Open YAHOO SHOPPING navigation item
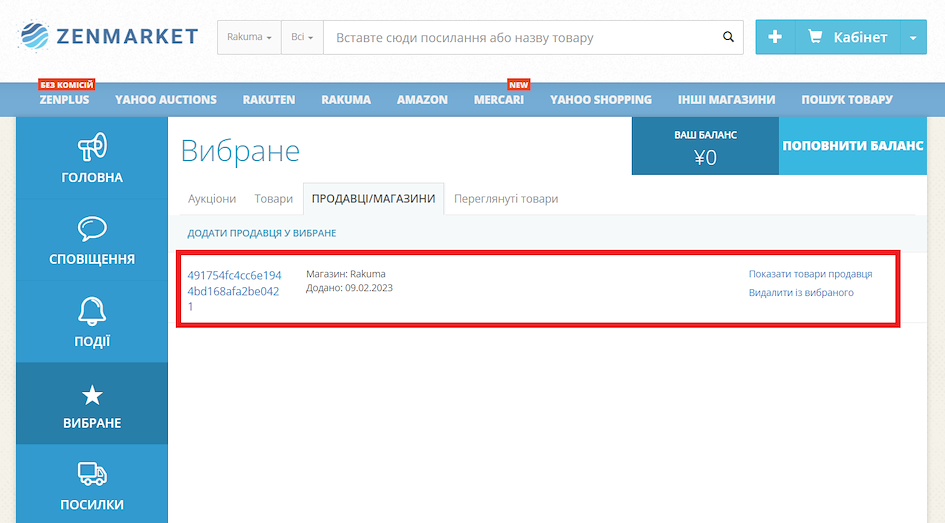The height and width of the screenshot is (523, 945). [x=600, y=99]
